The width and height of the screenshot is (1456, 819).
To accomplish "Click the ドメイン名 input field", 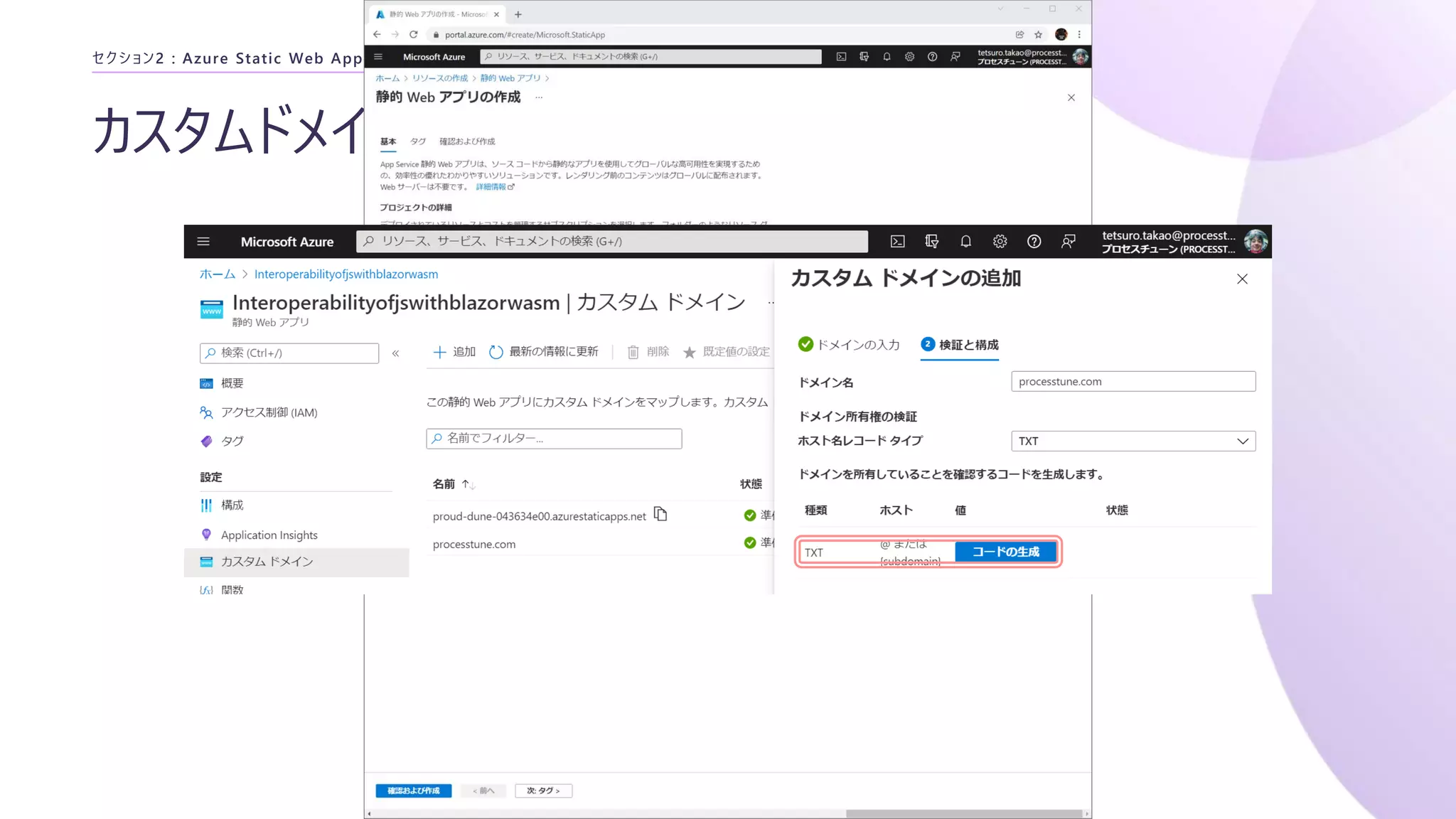I will tap(1133, 382).
